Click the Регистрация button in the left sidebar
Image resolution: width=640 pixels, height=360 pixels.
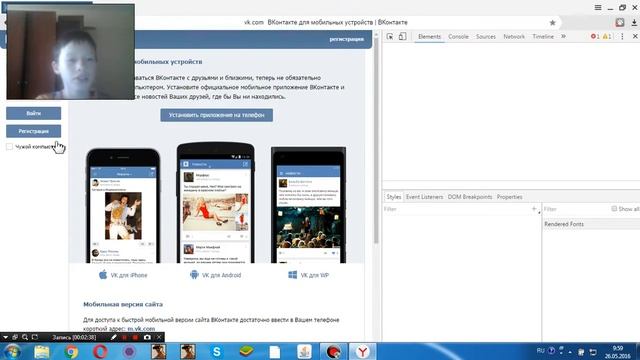(x=33, y=131)
